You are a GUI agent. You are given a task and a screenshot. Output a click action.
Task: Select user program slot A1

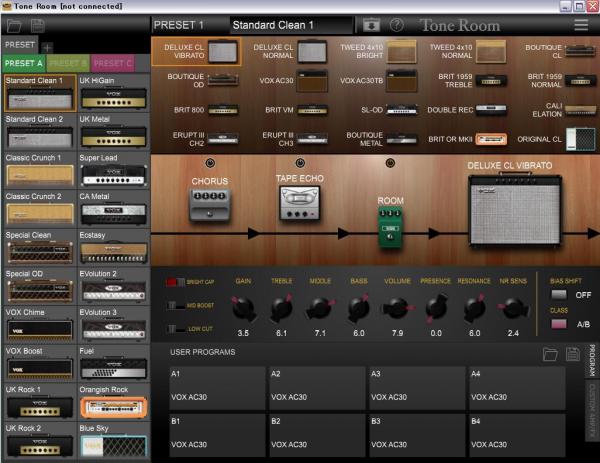tap(217, 388)
